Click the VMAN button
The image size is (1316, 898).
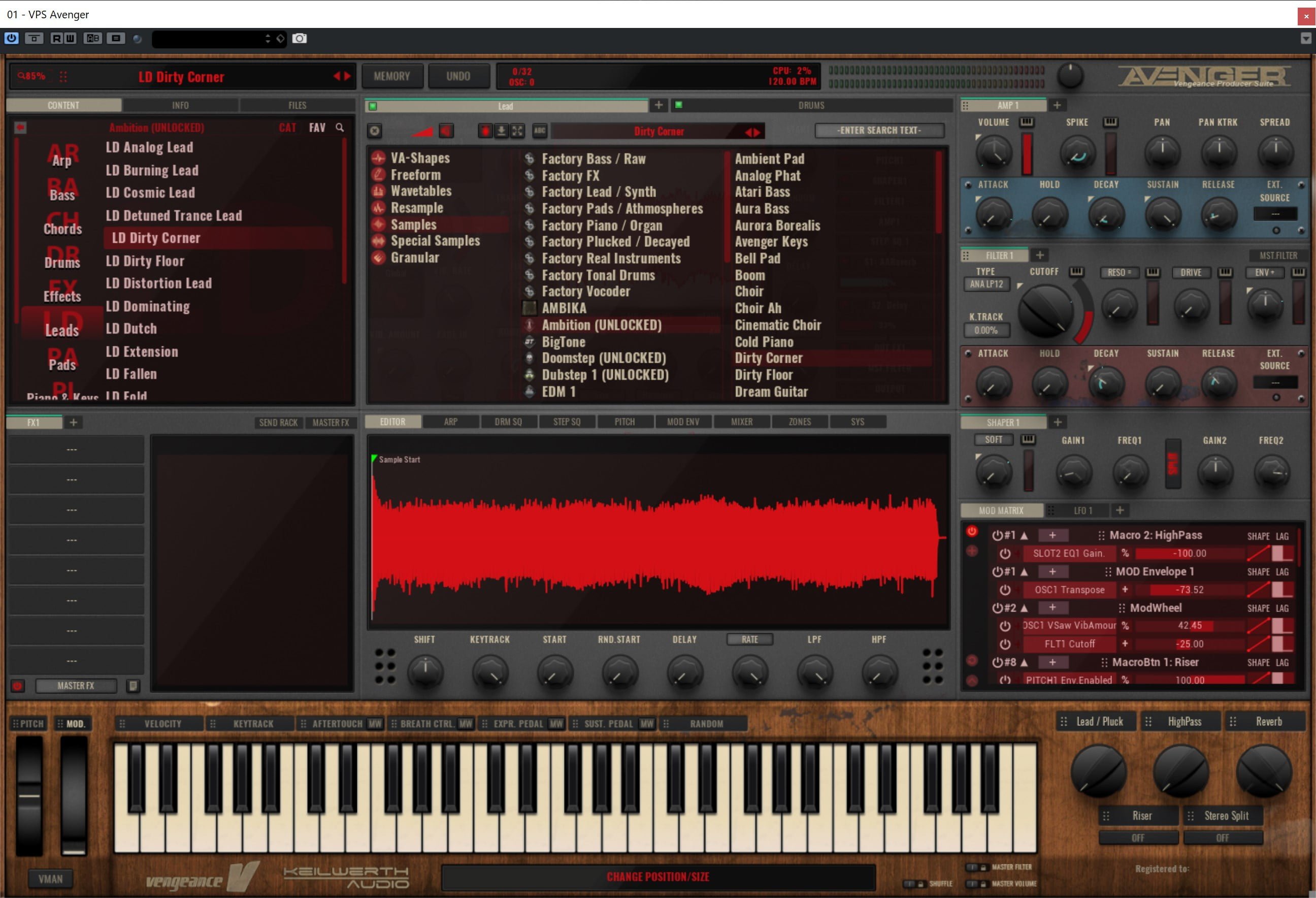point(50,879)
